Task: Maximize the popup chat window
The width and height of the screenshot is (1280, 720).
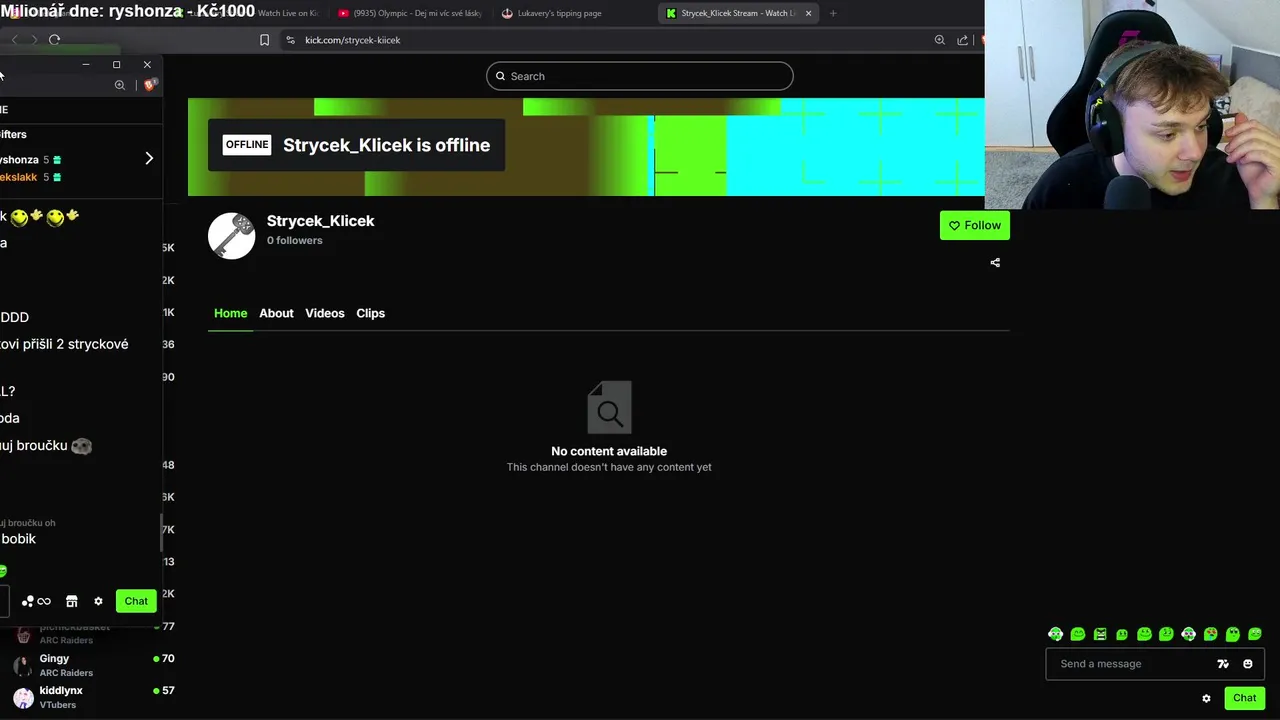Action: [x=116, y=65]
